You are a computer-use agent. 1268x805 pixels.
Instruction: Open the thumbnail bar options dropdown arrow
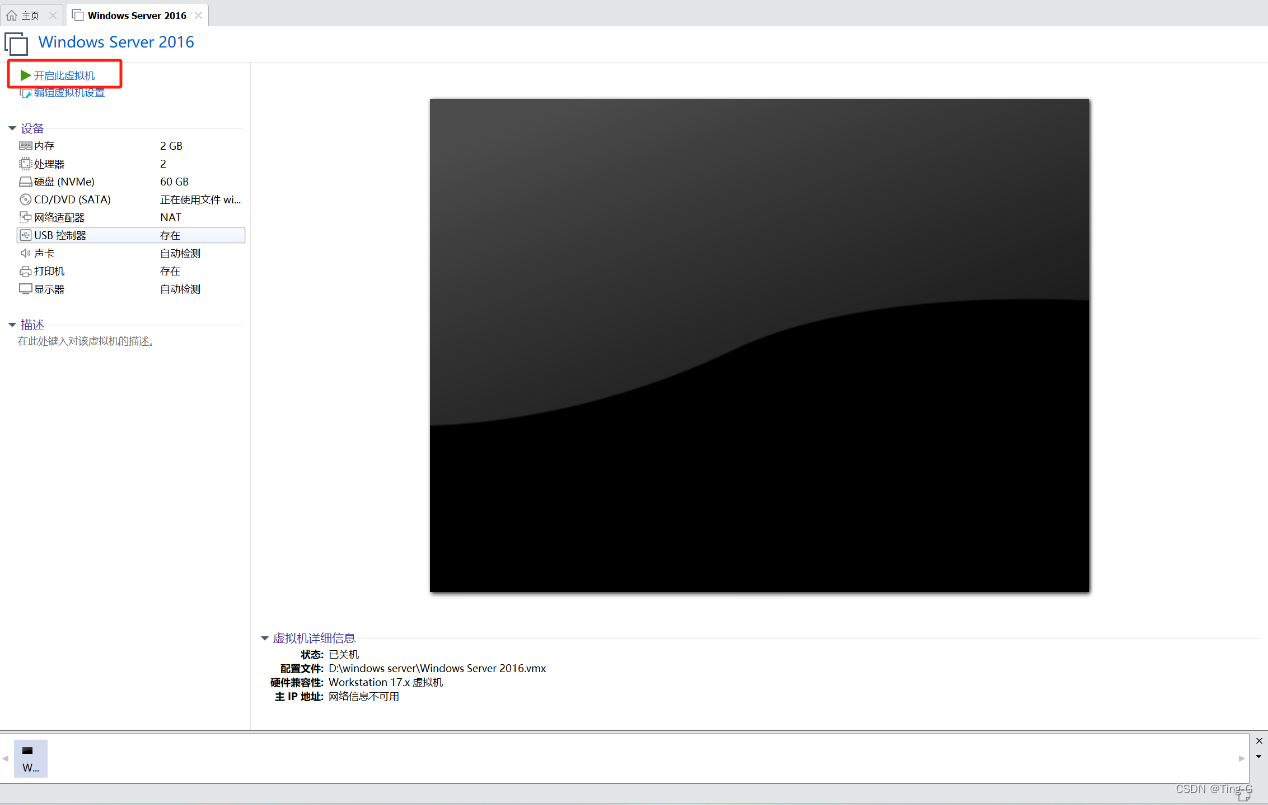(1259, 757)
